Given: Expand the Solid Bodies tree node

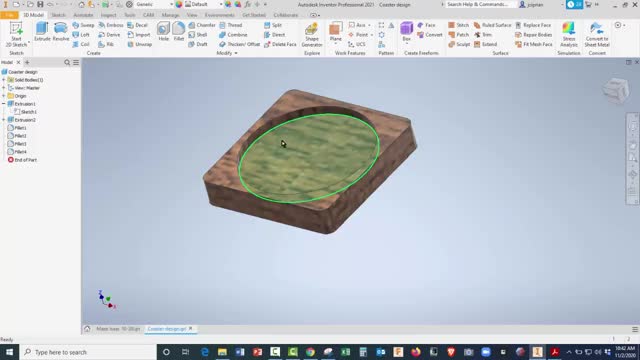Looking at the screenshot, I should pos(4,80).
